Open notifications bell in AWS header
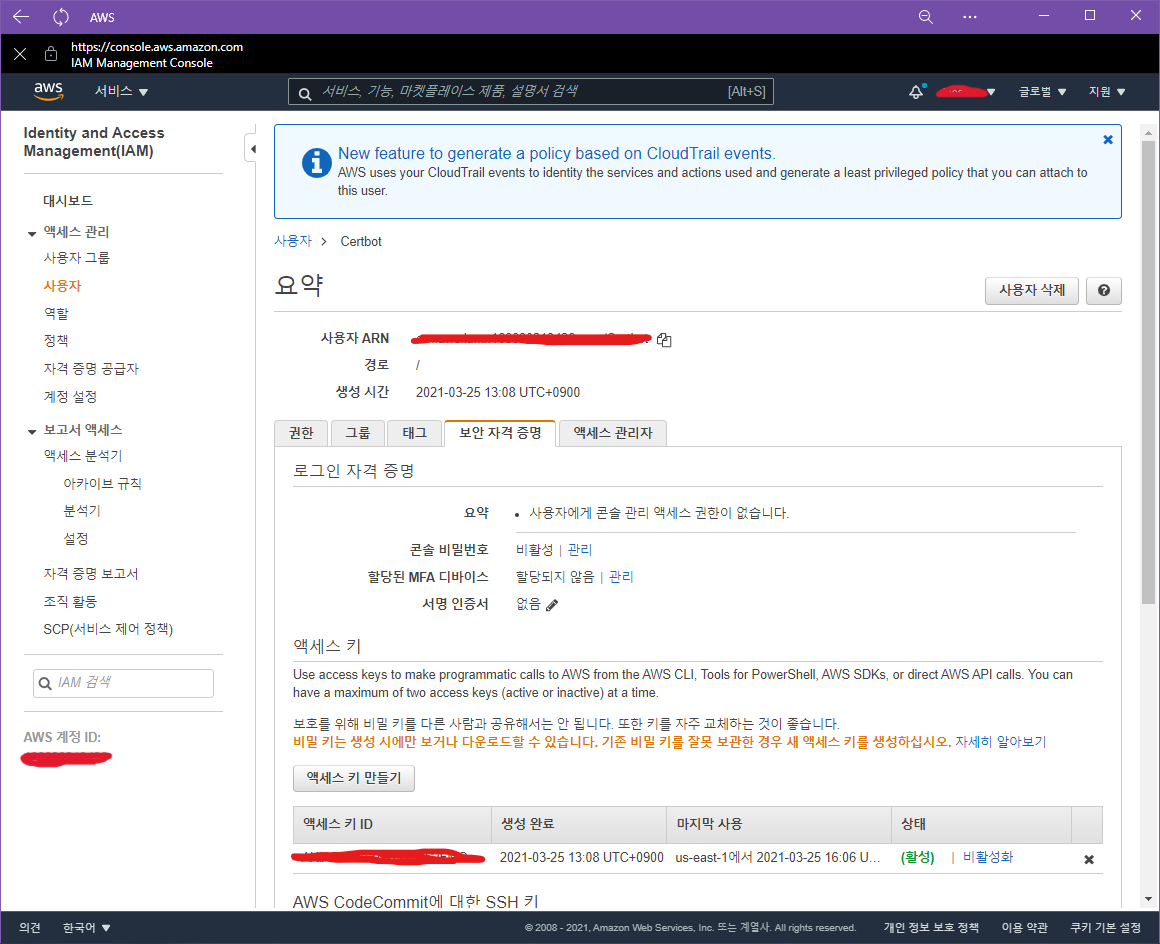1160x944 pixels. 916,92
